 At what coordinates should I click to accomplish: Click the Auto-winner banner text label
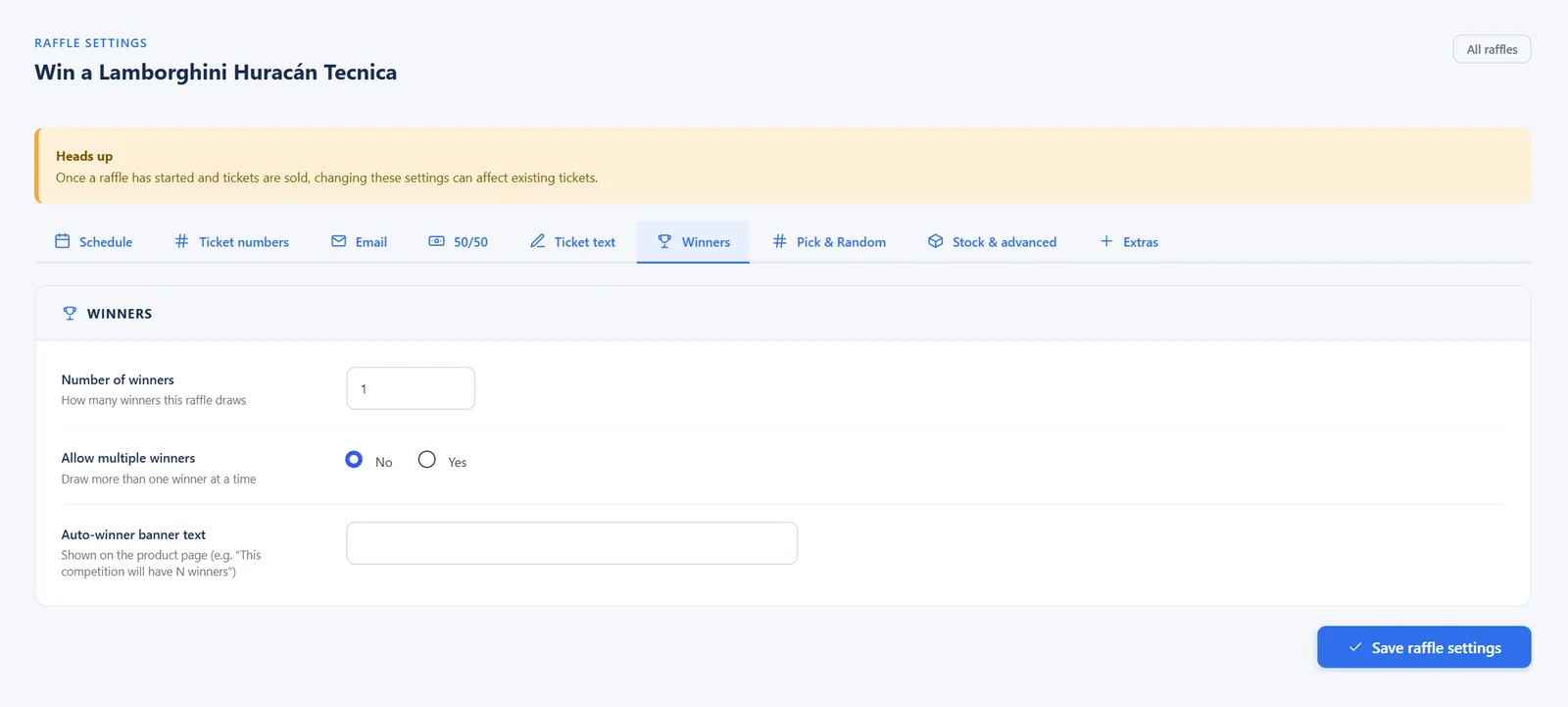[x=133, y=534]
